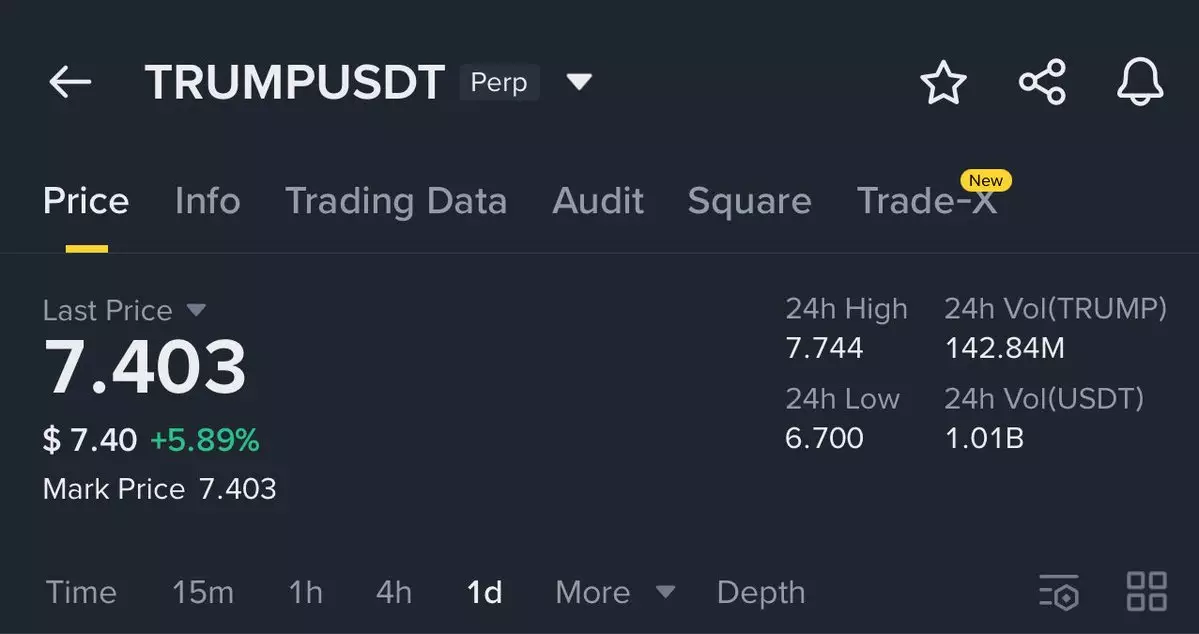Switch to the Info tab
This screenshot has width=1199, height=634.
(x=207, y=201)
